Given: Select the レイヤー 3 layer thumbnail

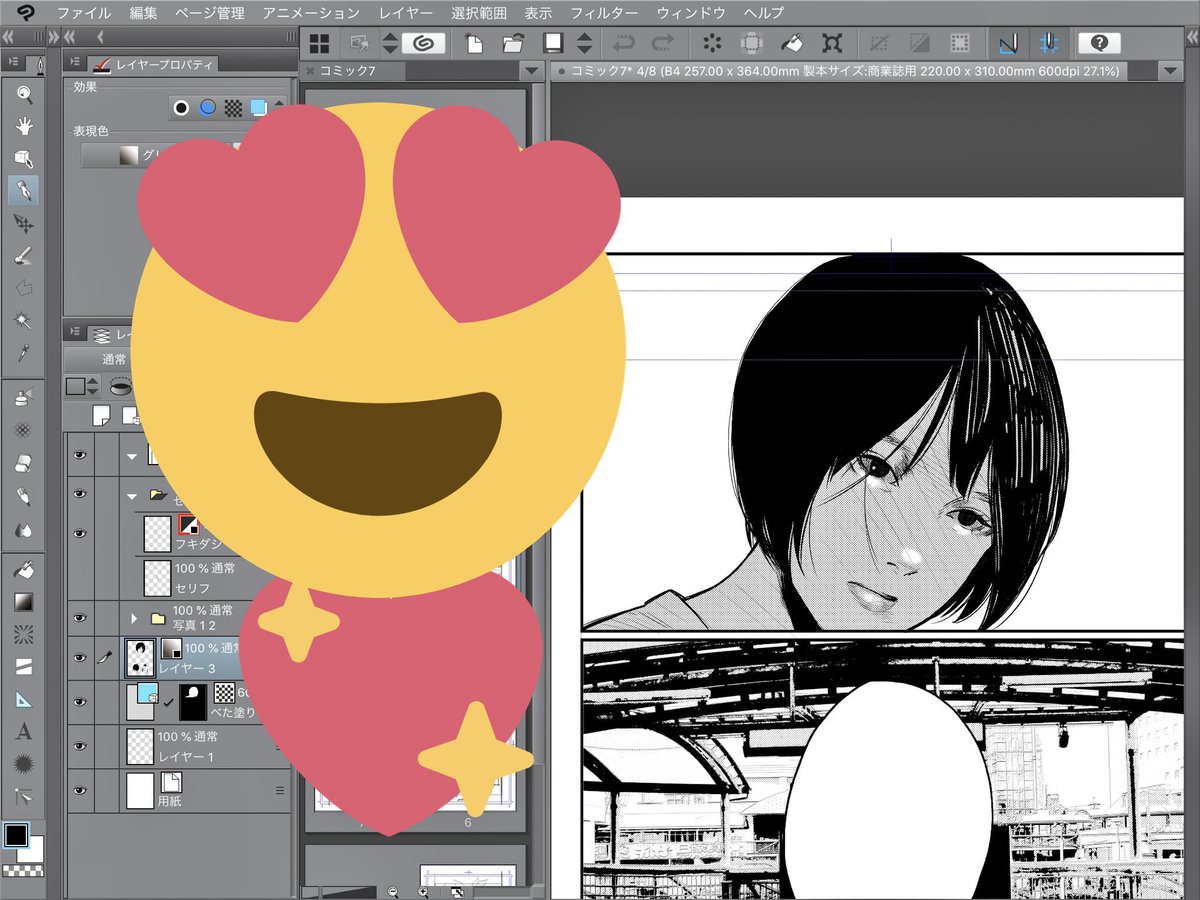Looking at the screenshot, I should [x=139, y=657].
